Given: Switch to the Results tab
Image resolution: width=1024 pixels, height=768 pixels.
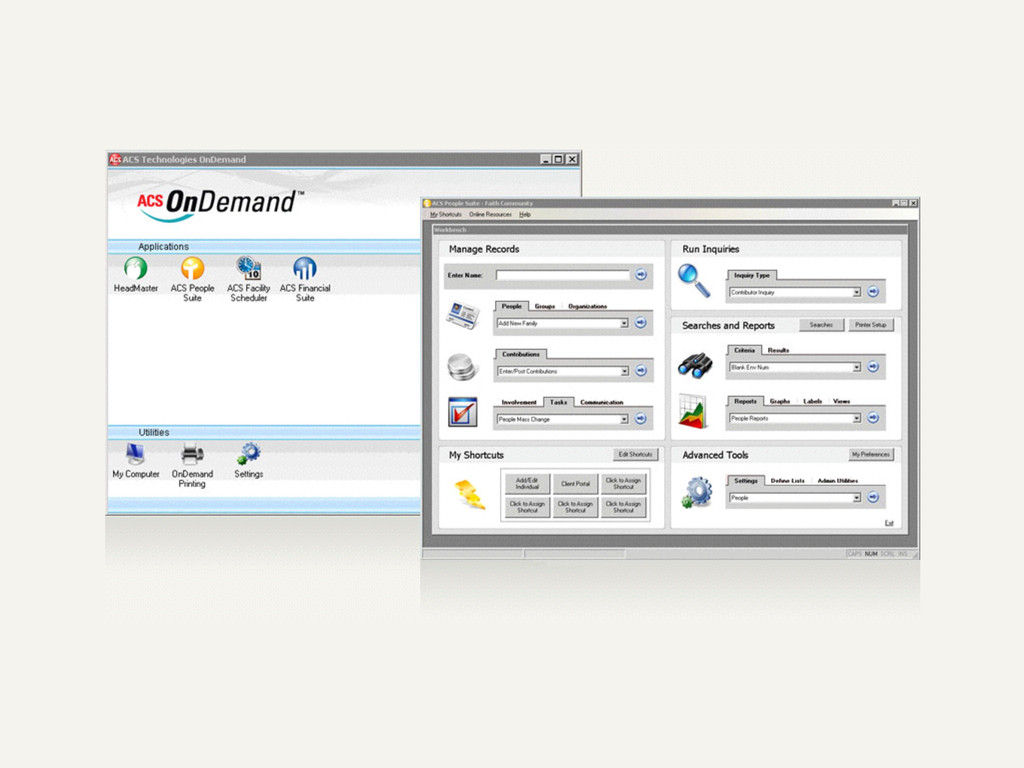Looking at the screenshot, I should 778,350.
